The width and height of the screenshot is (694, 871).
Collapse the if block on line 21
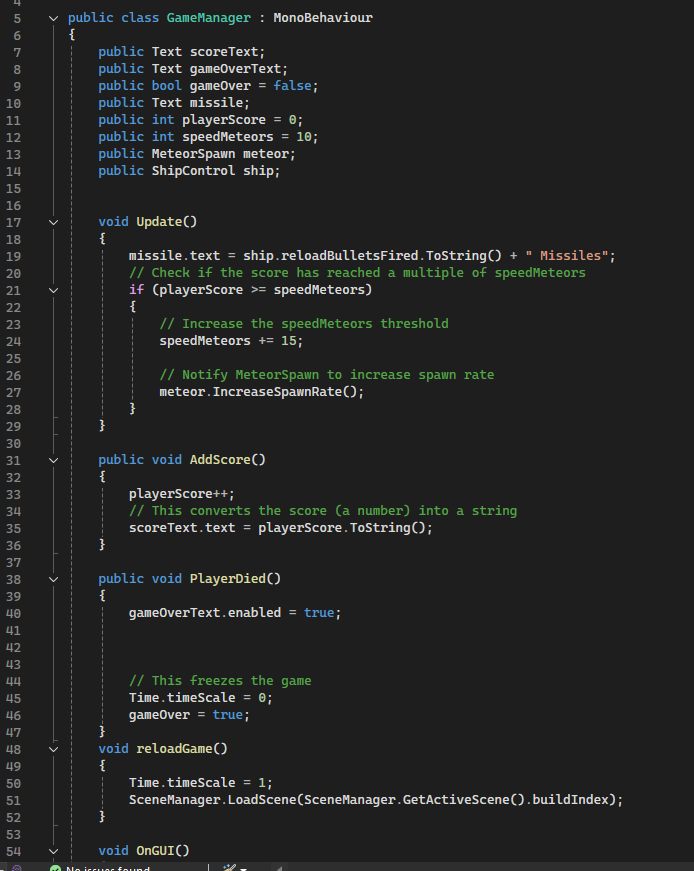click(53, 290)
